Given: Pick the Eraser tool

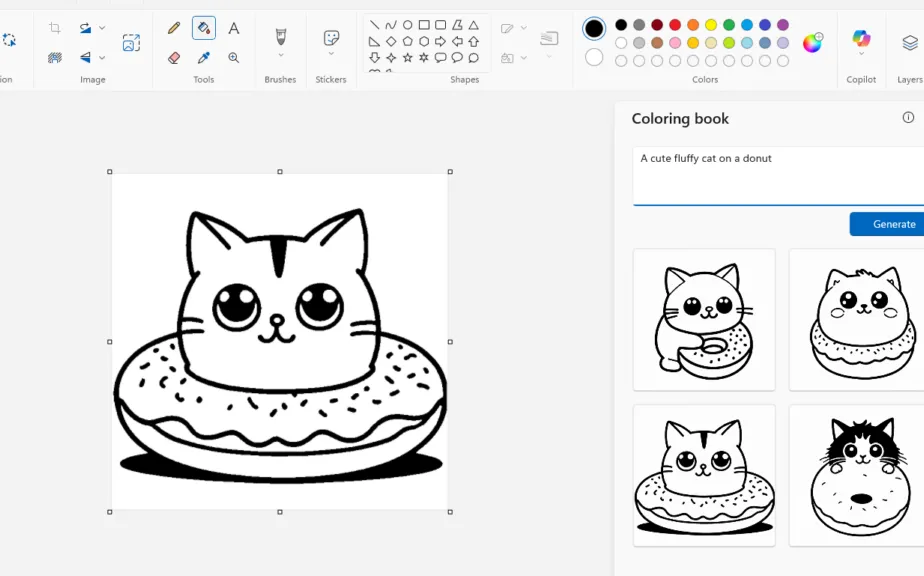Looking at the screenshot, I should 174,58.
